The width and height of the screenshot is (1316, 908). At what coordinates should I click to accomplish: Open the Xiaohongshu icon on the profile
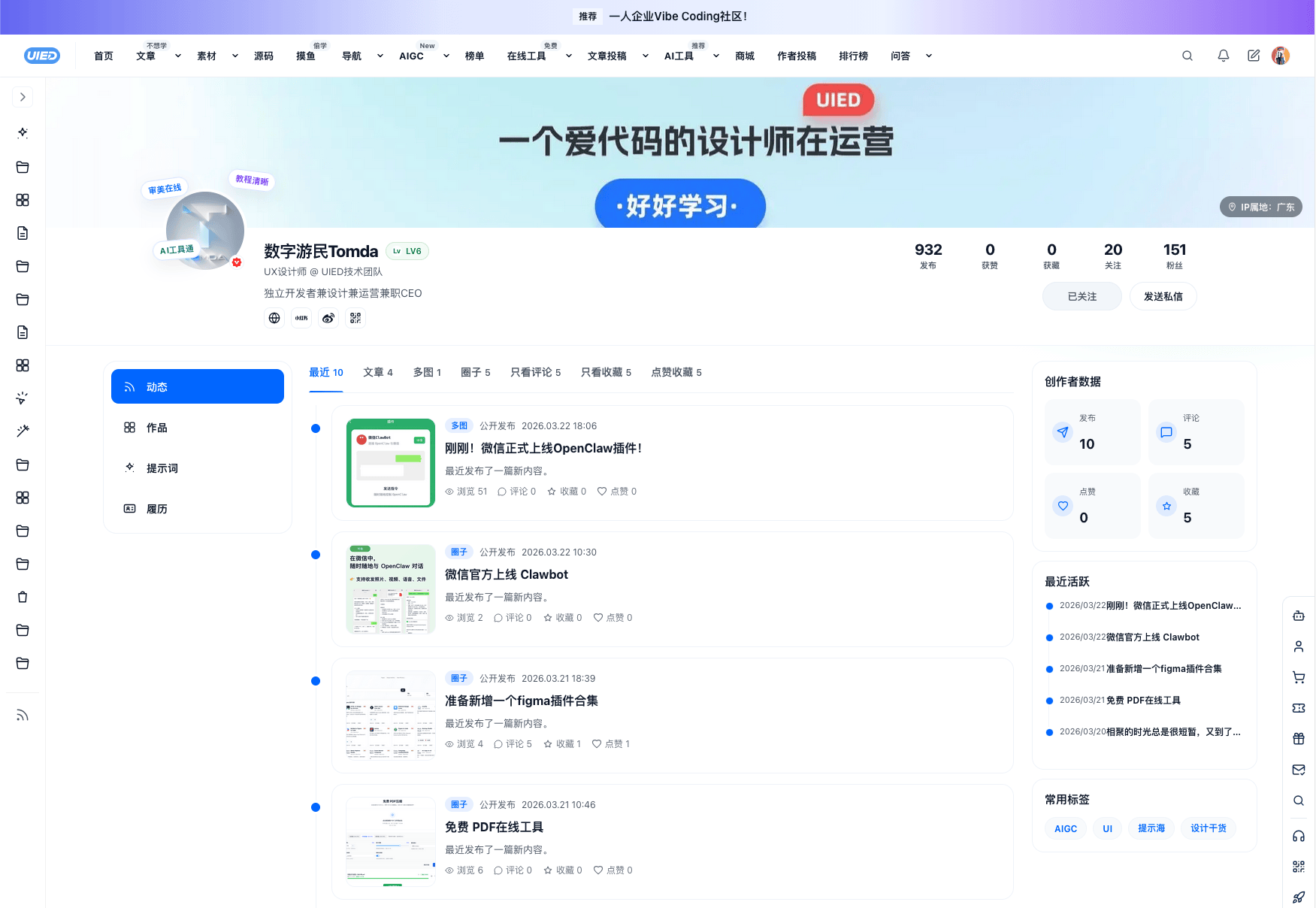[301, 318]
